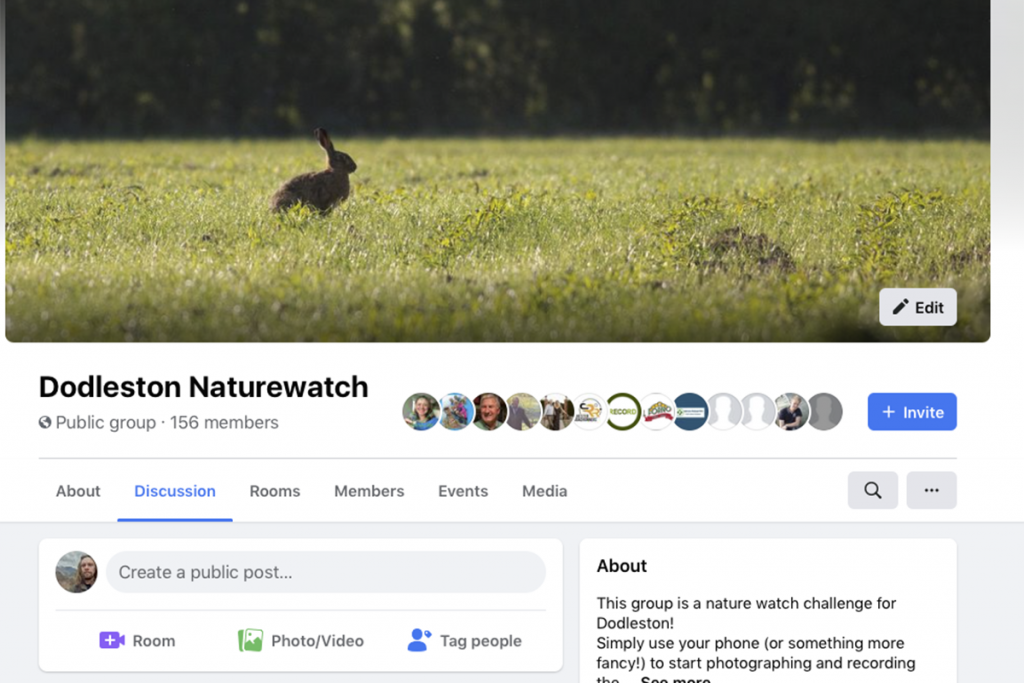Screen dimensions: 1024x683
Task: Click the blue Tag people icon
Action: 419,641
